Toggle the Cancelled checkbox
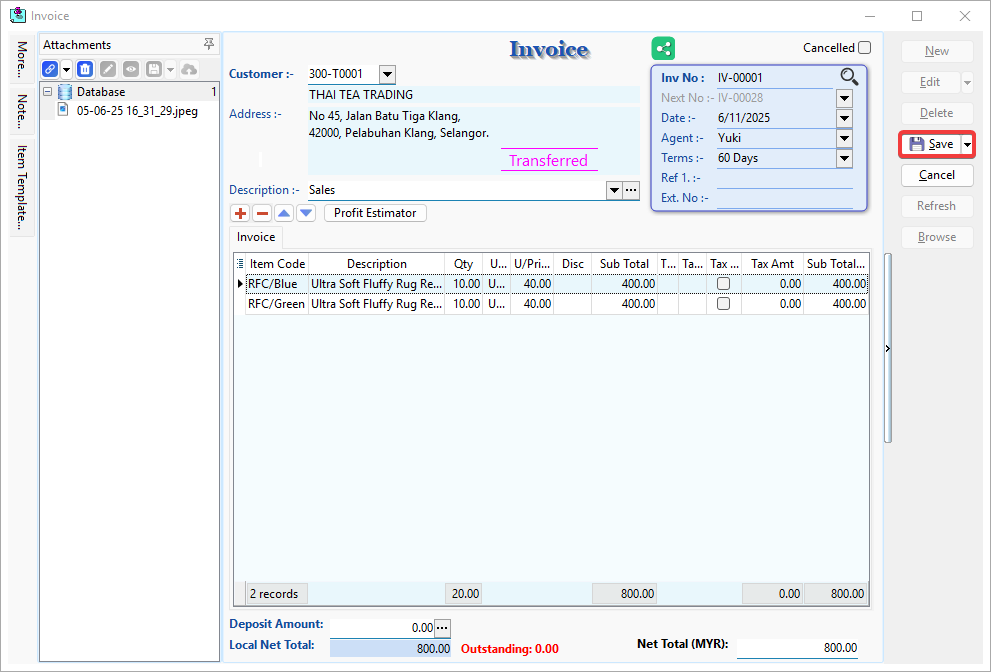This screenshot has width=991, height=672. pyautogui.click(x=864, y=47)
